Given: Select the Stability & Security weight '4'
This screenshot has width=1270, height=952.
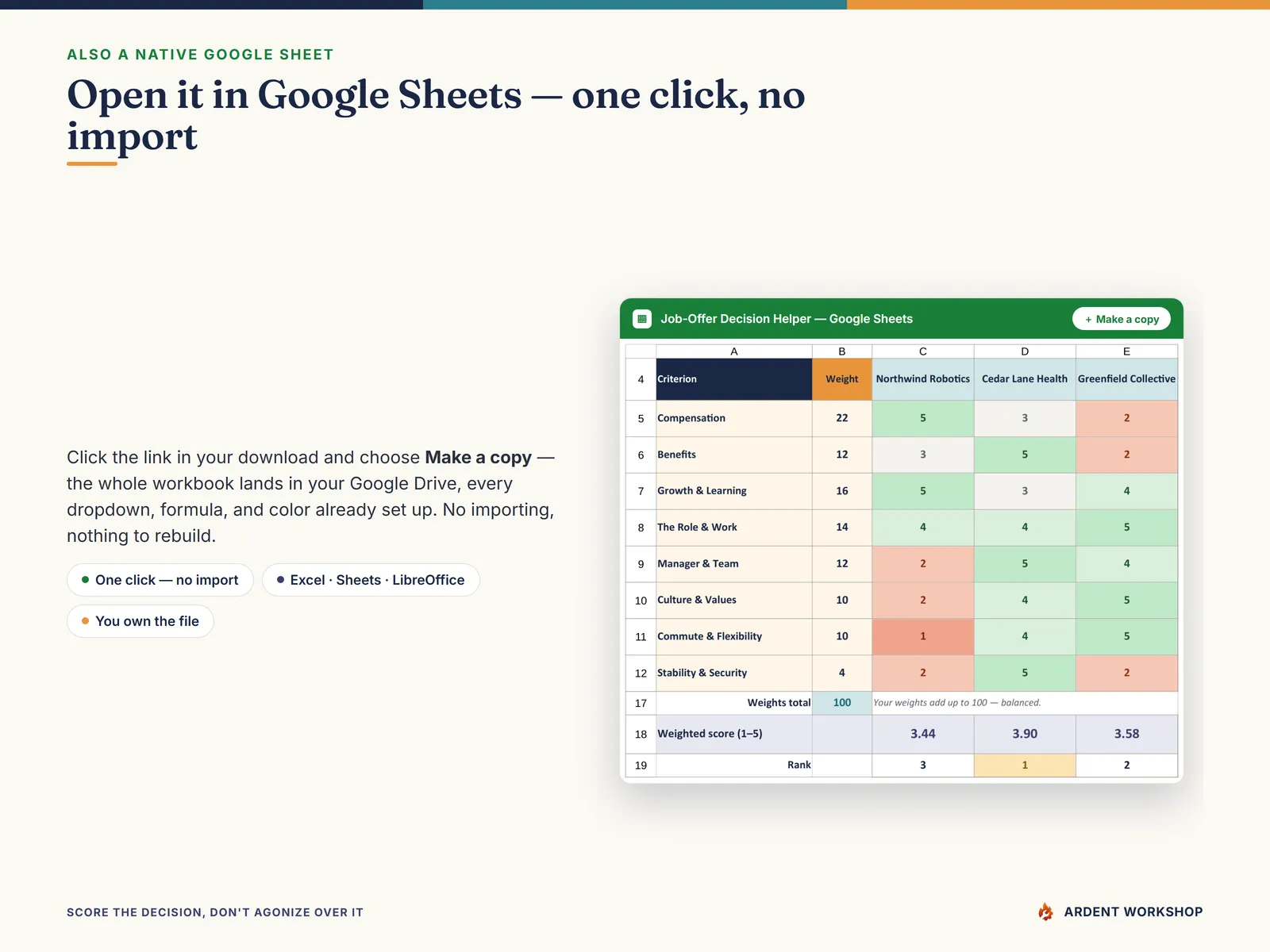Looking at the screenshot, I should (842, 673).
